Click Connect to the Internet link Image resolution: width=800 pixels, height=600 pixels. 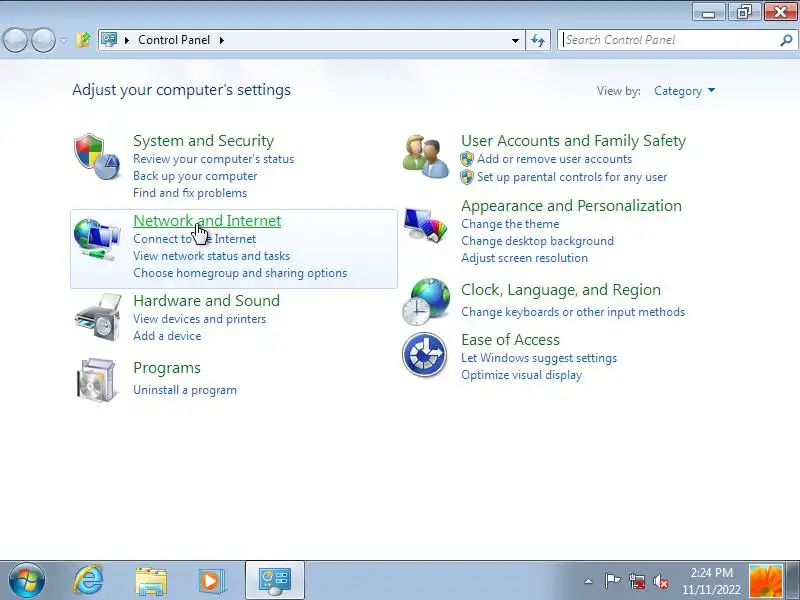coord(194,239)
